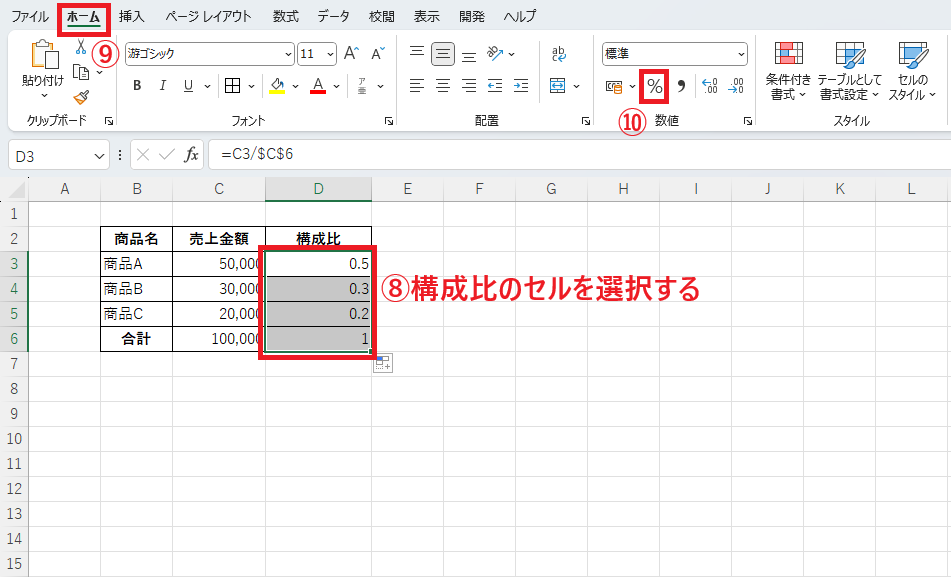Image resolution: width=951 pixels, height=577 pixels.
Task: Toggle middle vertical alignment
Action: (443, 54)
